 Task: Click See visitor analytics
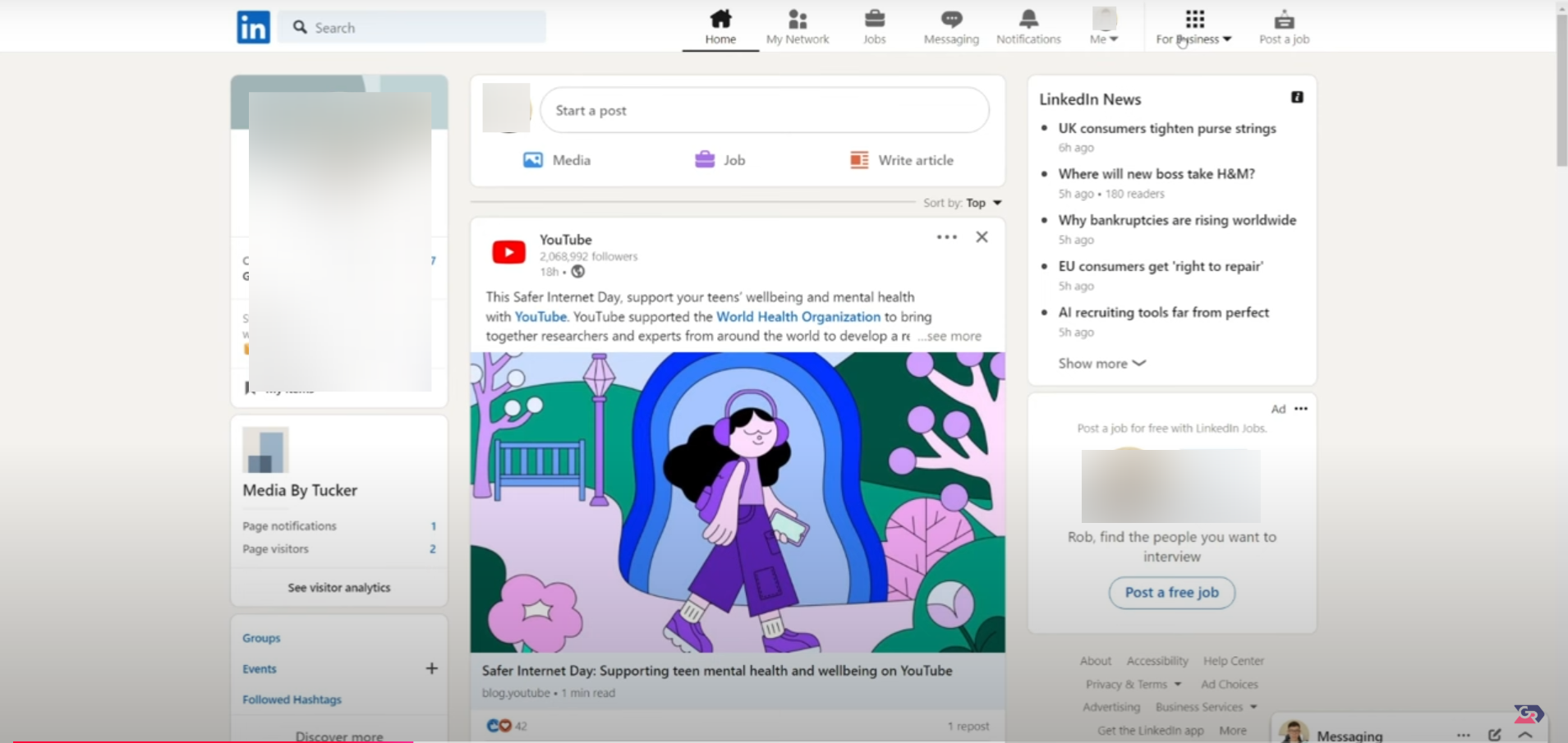click(339, 588)
